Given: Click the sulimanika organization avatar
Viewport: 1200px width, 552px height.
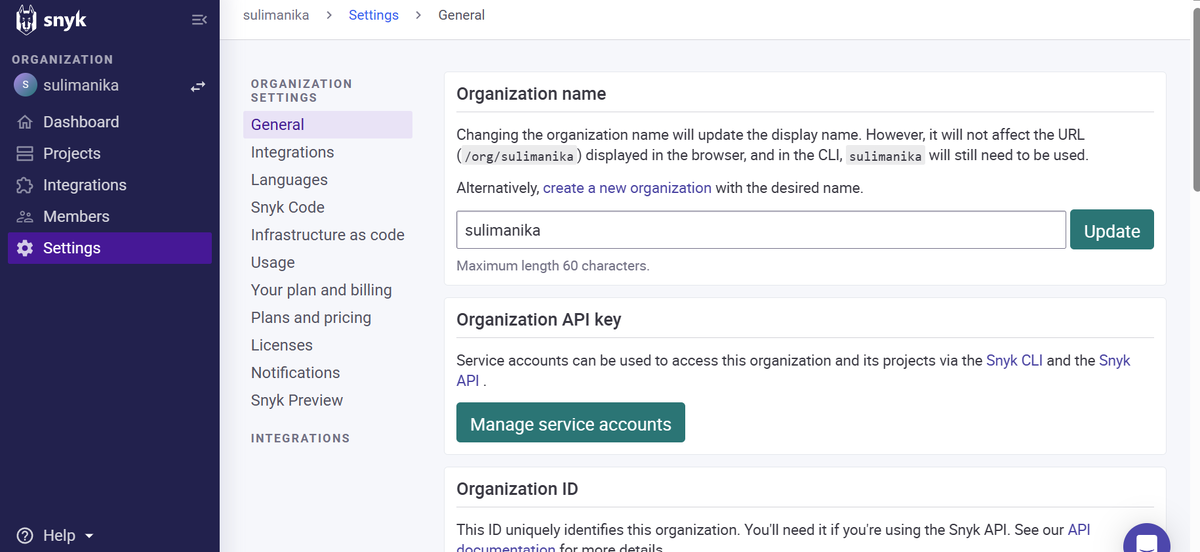Looking at the screenshot, I should click(25, 86).
